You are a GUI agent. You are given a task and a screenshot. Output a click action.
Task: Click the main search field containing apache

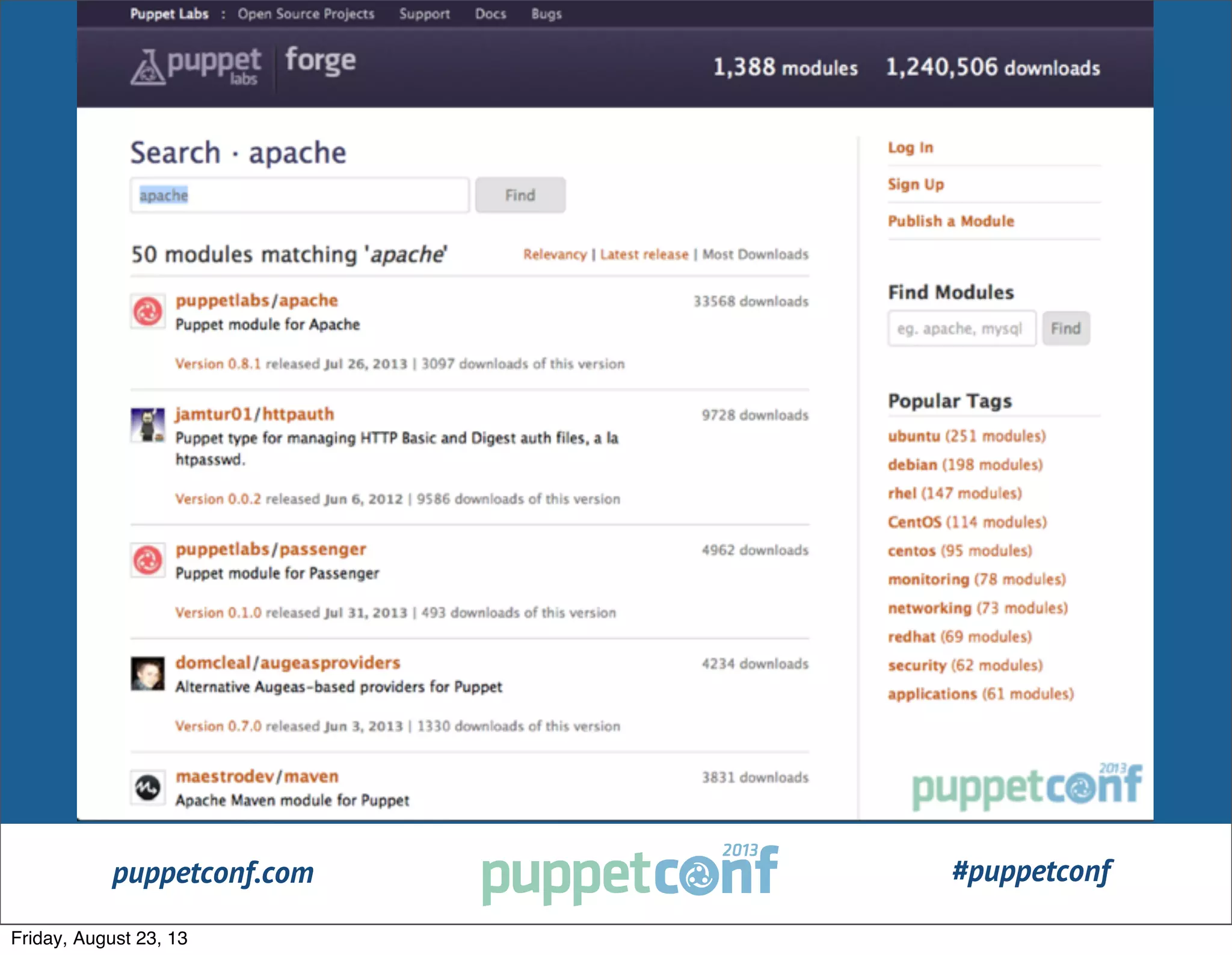pyautogui.click(x=300, y=195)
